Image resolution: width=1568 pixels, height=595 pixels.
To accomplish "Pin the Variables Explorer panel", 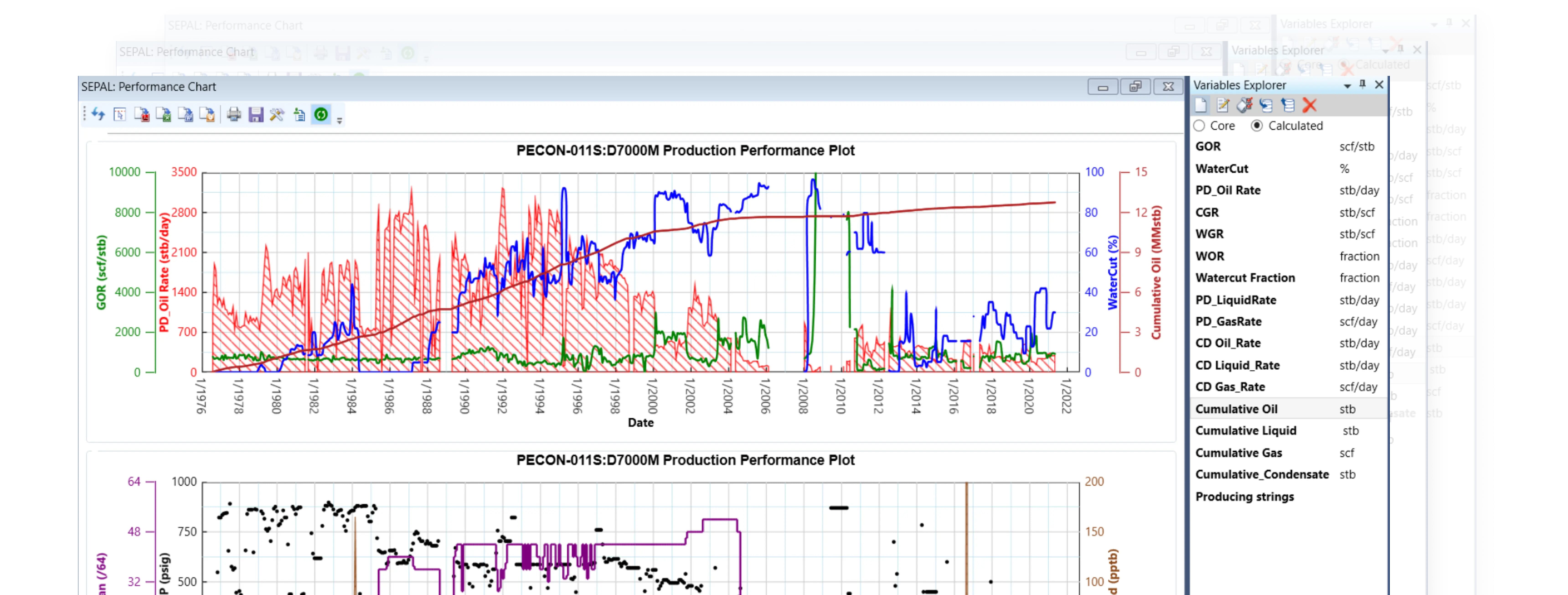I will [x=1363, y=84].
